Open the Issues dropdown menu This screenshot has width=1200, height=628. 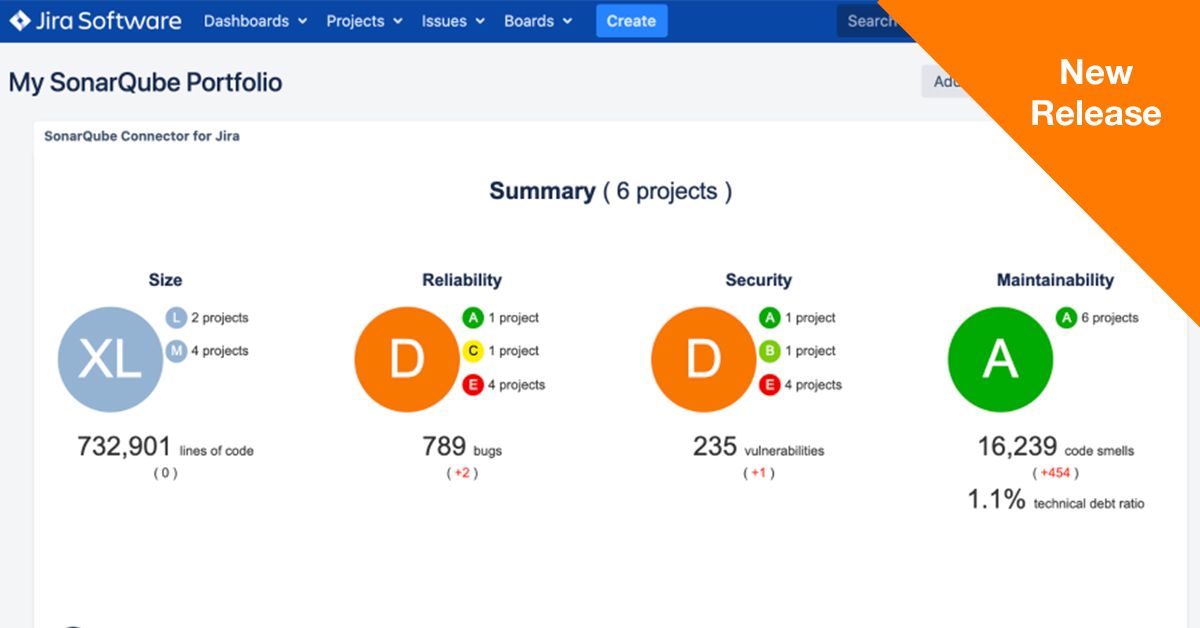(453, 21)
